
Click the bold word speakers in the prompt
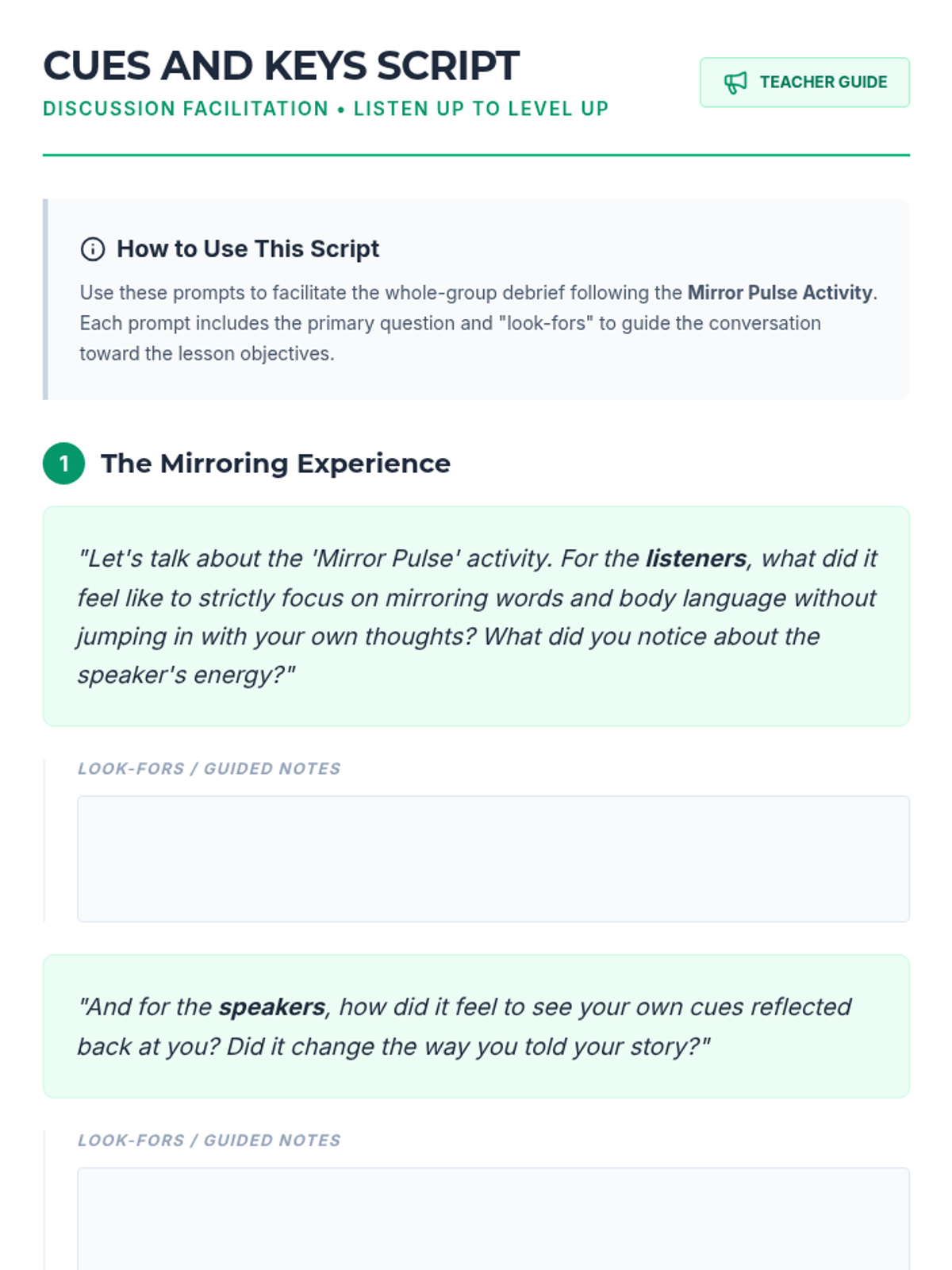click(x=271, y=1007)
